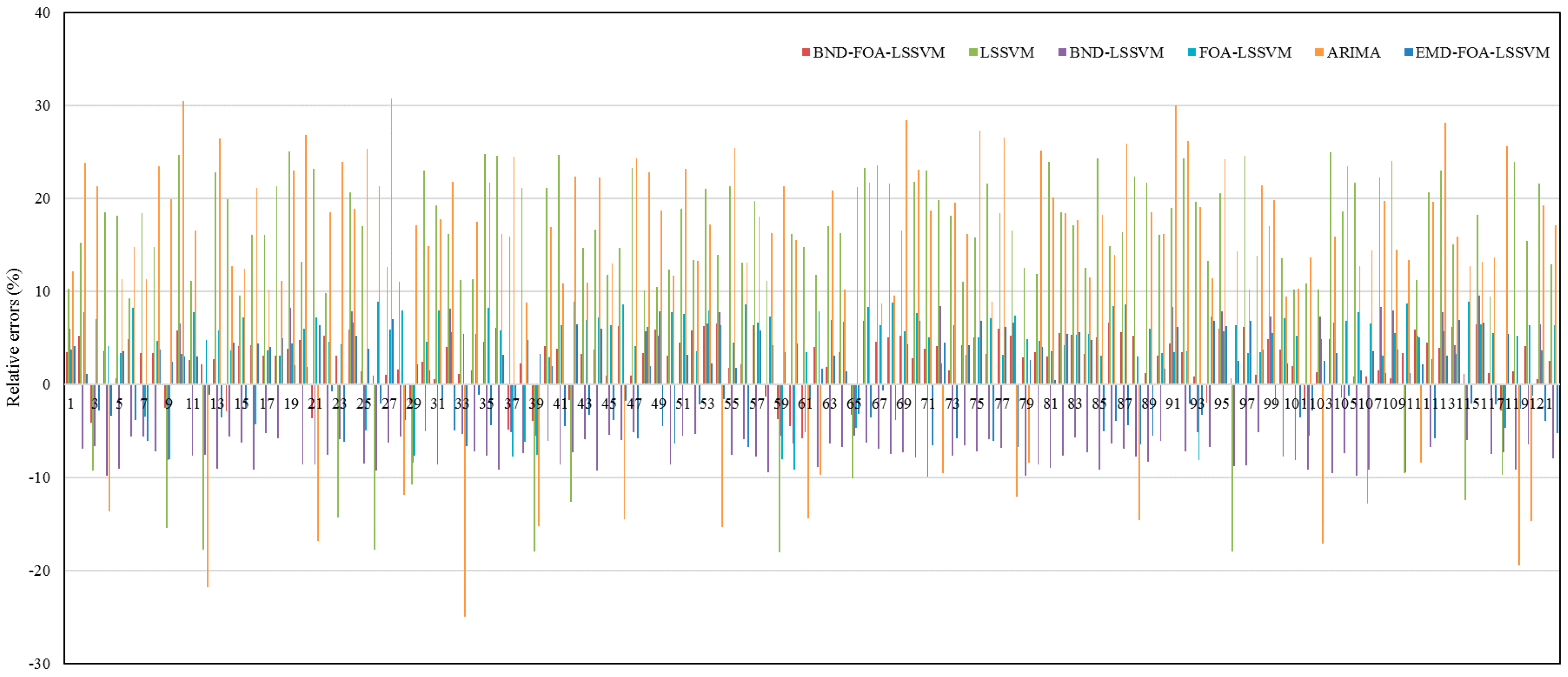Click the cyan FOA-LSSVM legend swatch
The width and height of the screenshot is (1568, 677).
(1192, 53)
